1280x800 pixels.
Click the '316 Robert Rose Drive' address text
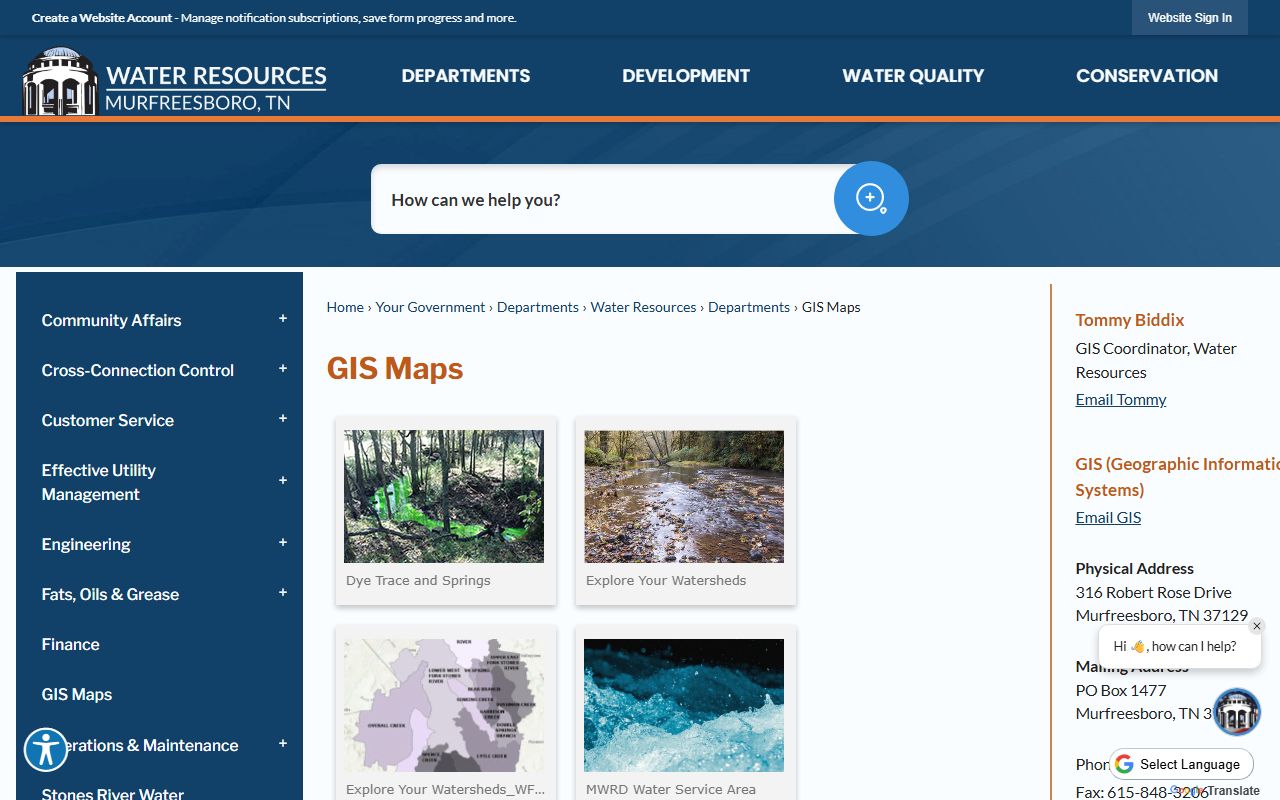click(x=1154, y=592)
